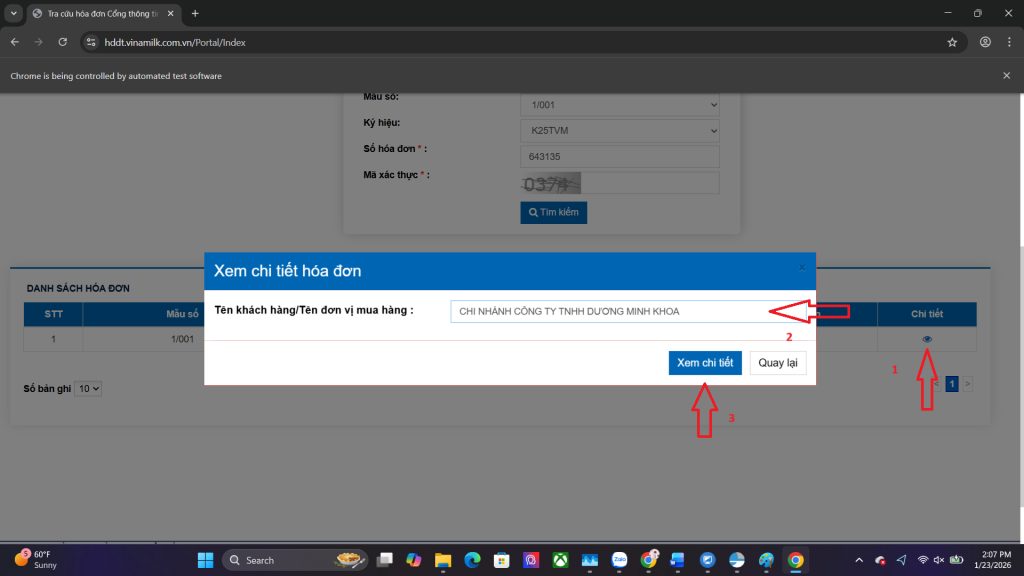The width and height of the screenshot is (1024, 576).
Task: Open the Ký hiệu dropdown K25TVM
Action: 619,131
